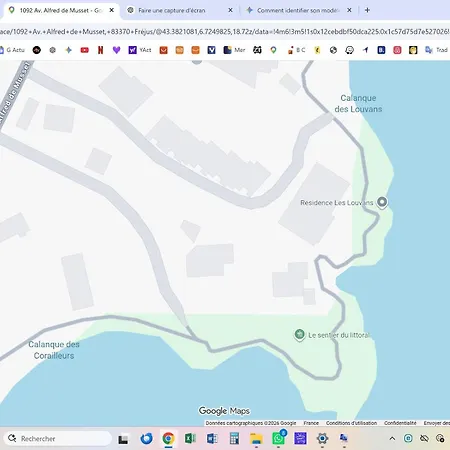
Task: Open the purple heart bookmark
Action: [x=116, y=50]
